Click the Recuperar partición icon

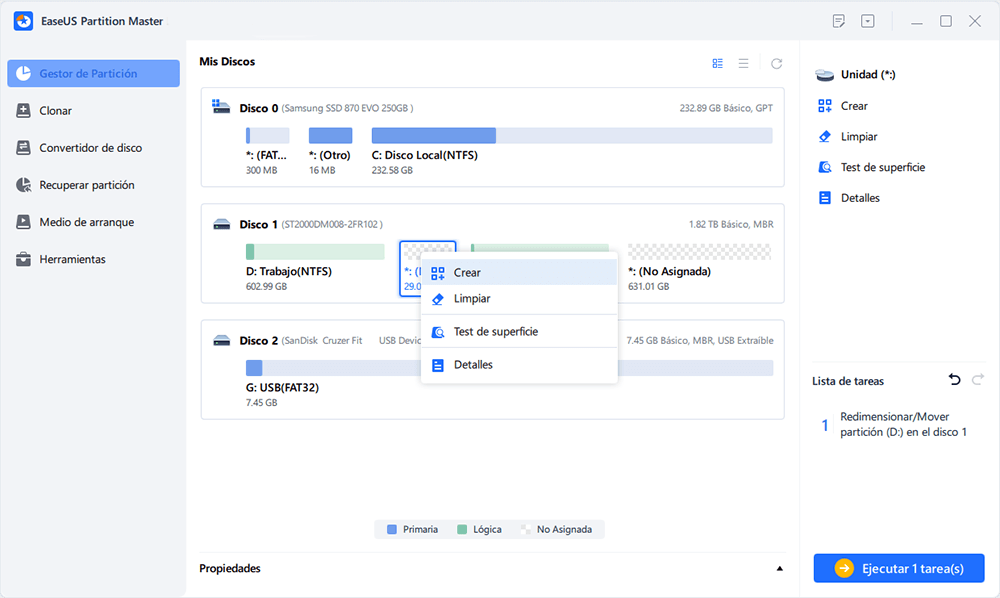23,185
